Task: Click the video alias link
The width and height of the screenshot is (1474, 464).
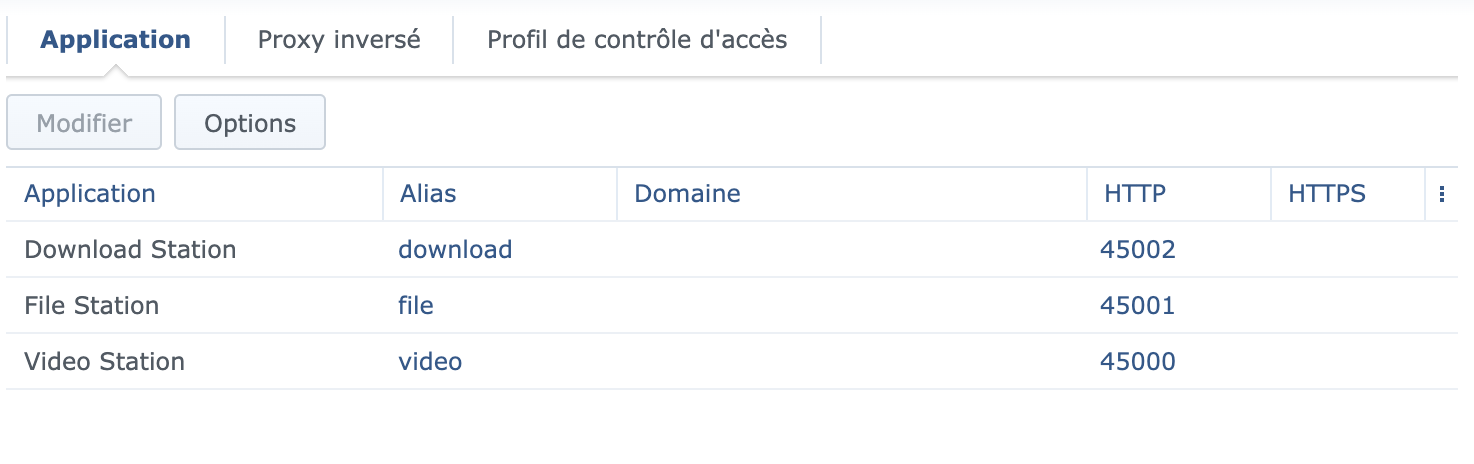Action: 430,361
